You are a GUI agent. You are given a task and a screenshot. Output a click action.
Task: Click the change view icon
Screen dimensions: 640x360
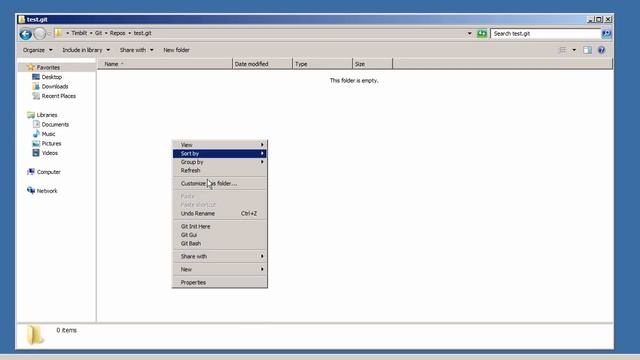[562, 50]
